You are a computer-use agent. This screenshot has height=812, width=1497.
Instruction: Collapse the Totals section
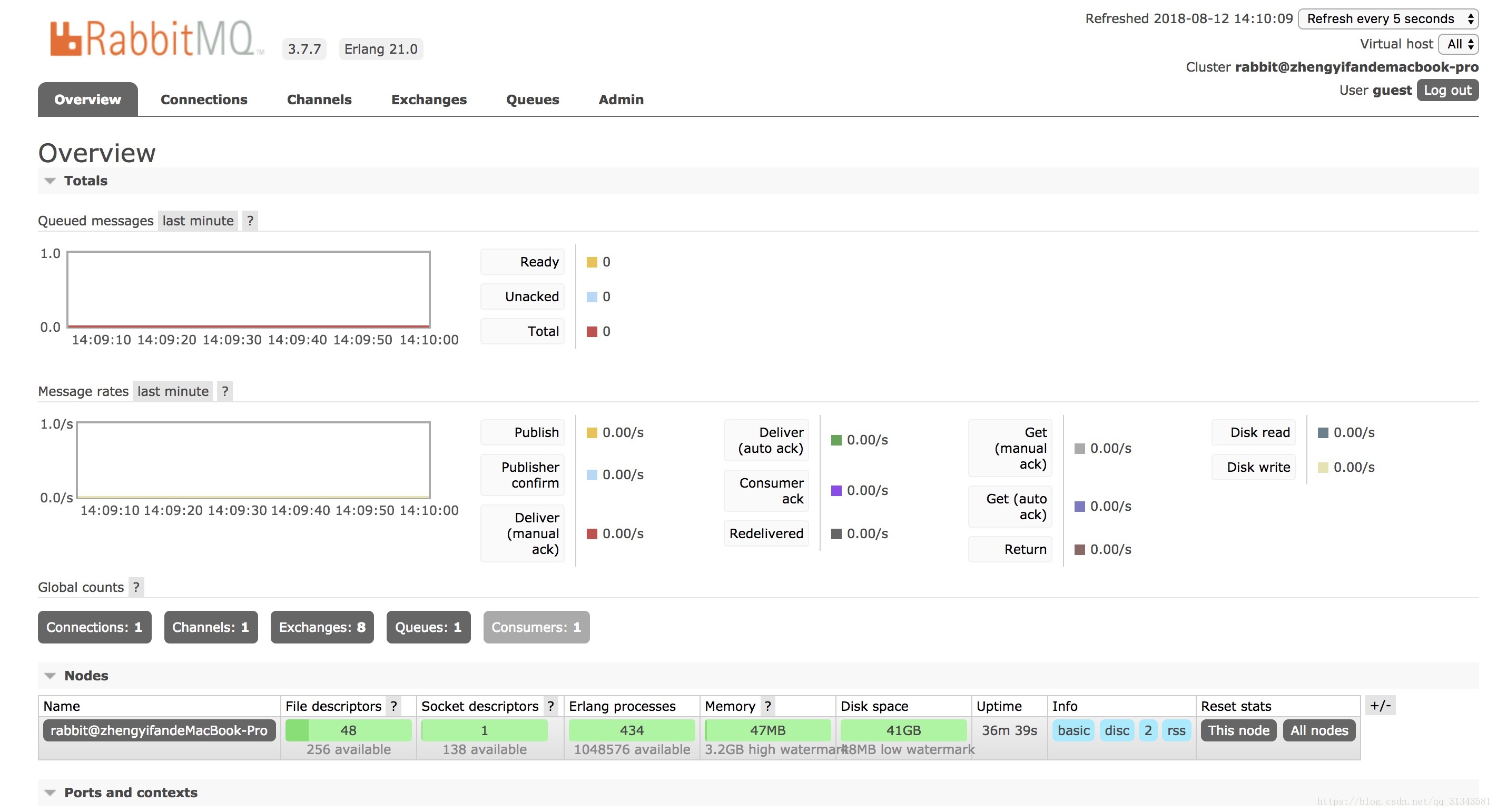click(85, 181)
